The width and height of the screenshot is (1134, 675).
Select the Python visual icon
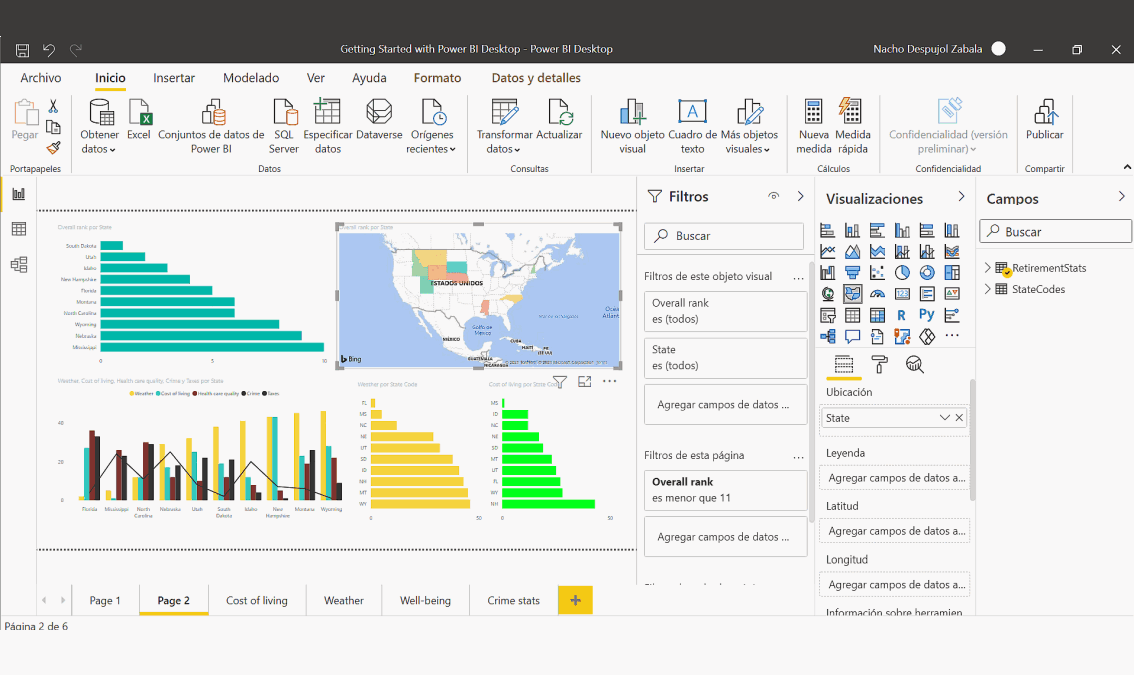click(x=927, y=315)
